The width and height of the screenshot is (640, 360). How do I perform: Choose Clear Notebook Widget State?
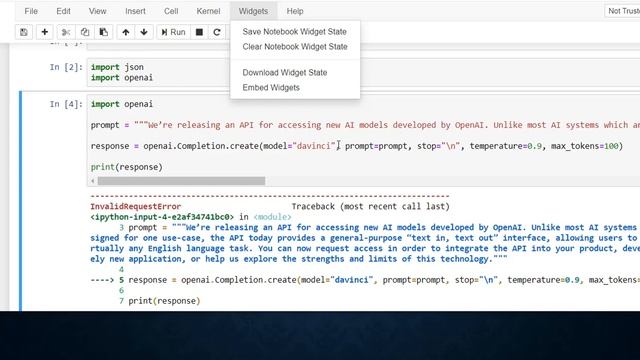coord(295,47)
